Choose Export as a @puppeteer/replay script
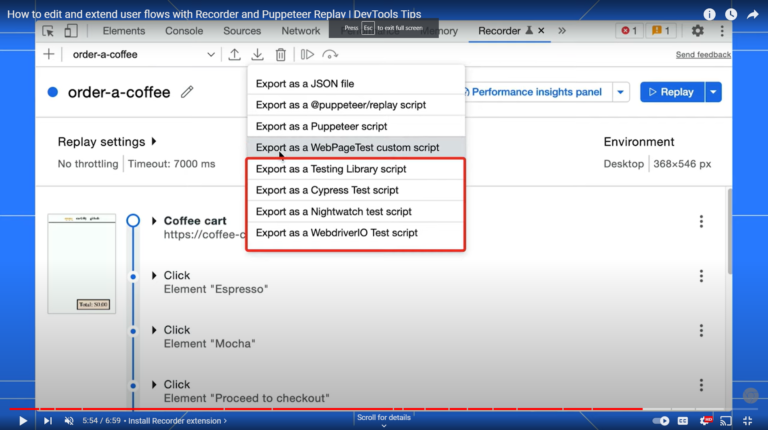 pyautogui.click(x=356, y=105)
